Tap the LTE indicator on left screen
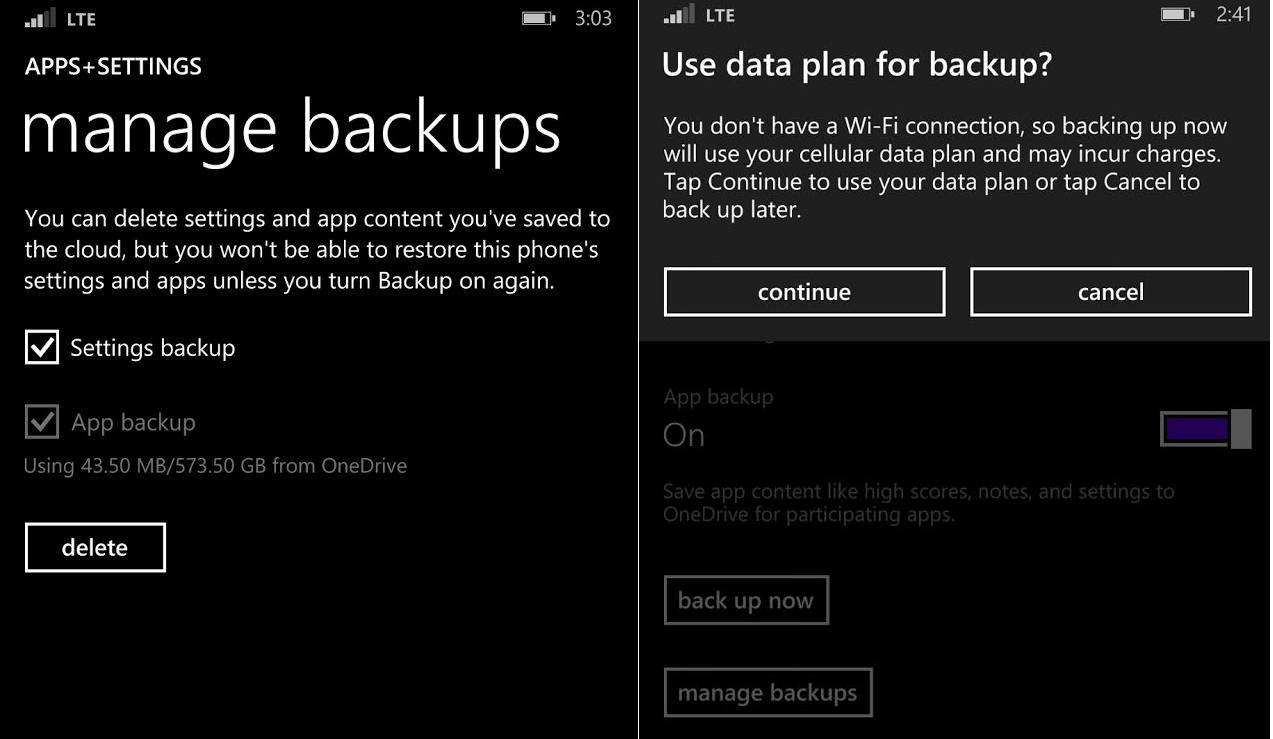This screenshot has height=739, width=1273. click(80, 19)
